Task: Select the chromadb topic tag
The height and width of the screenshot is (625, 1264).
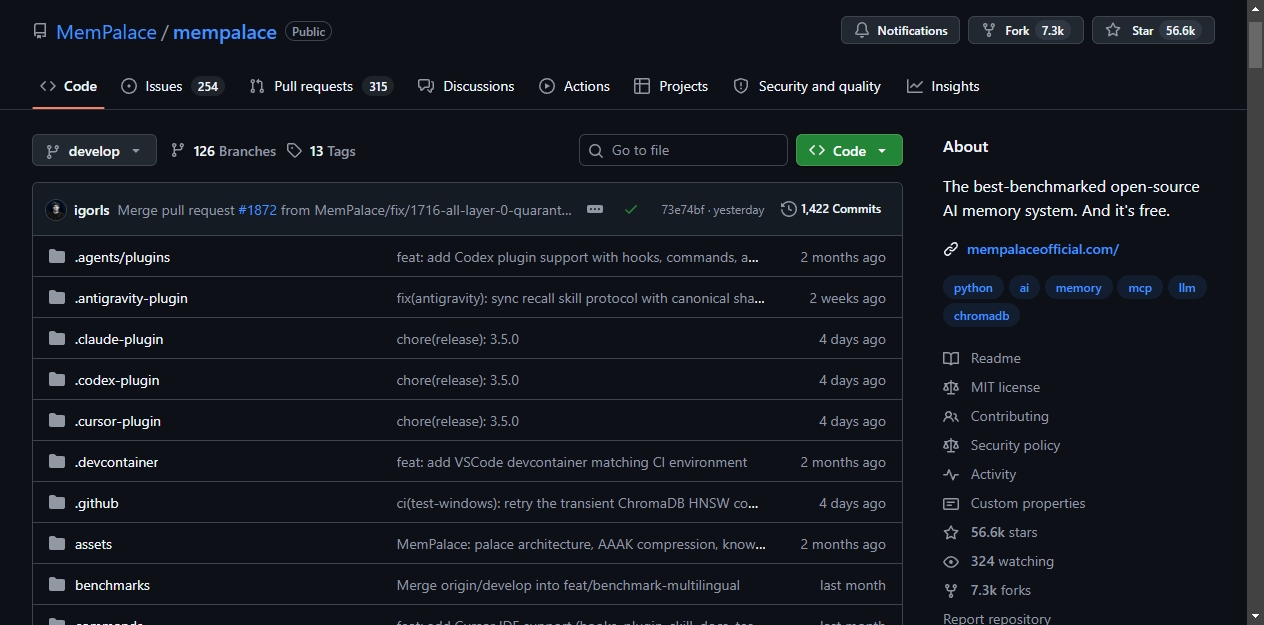Action: (x=981, y=316)
